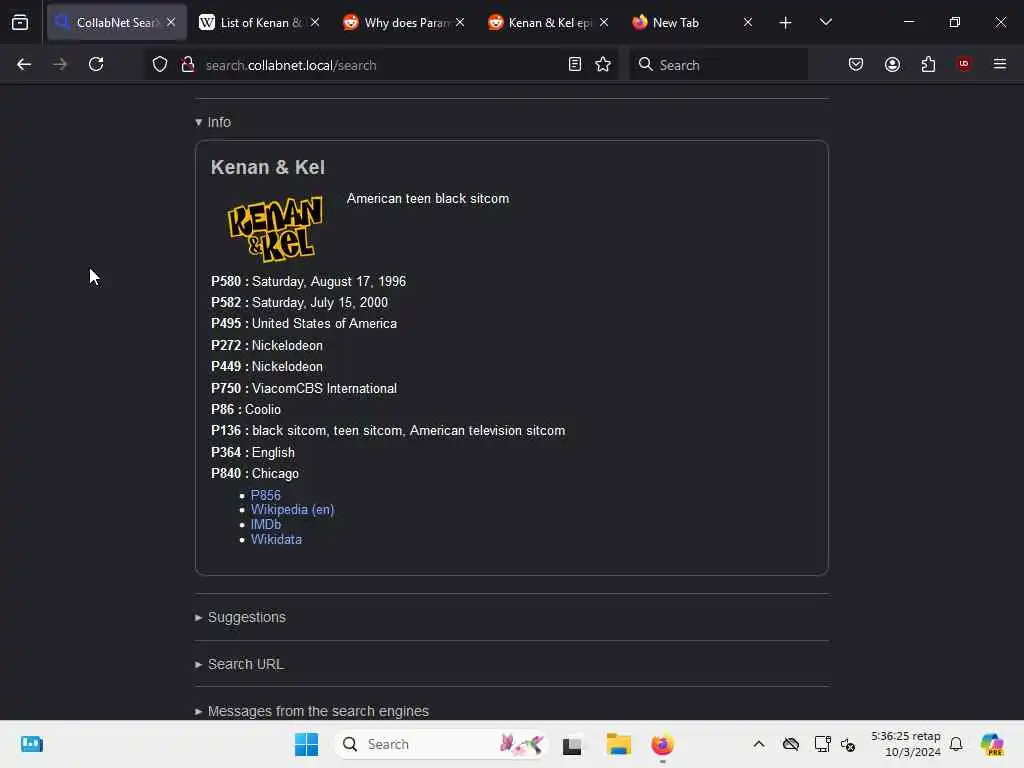1024x768 pixels.
Task: Open taskbar clock and date
Action: [906, 744]
